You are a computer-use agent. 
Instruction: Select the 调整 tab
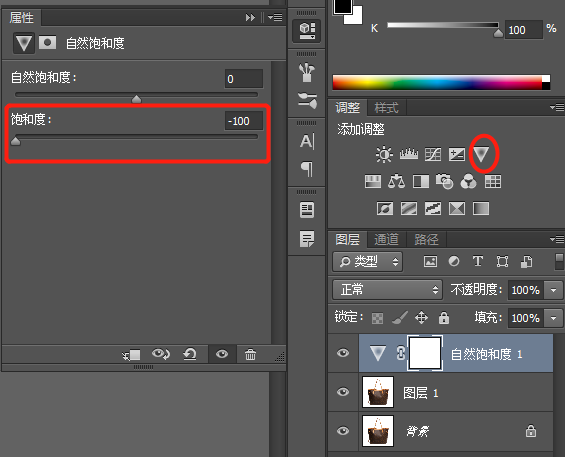coord(348,108)
